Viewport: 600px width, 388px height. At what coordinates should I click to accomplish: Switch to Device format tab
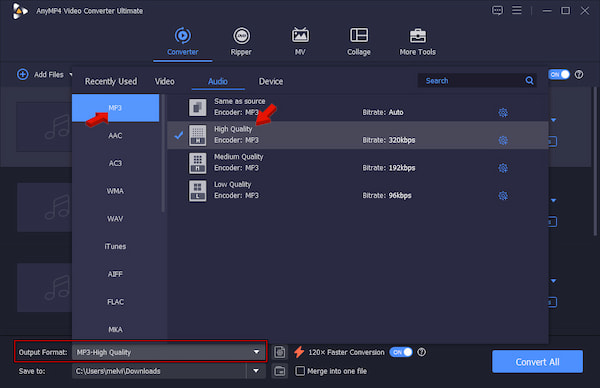pyautogui.click(x=271, y=81)
